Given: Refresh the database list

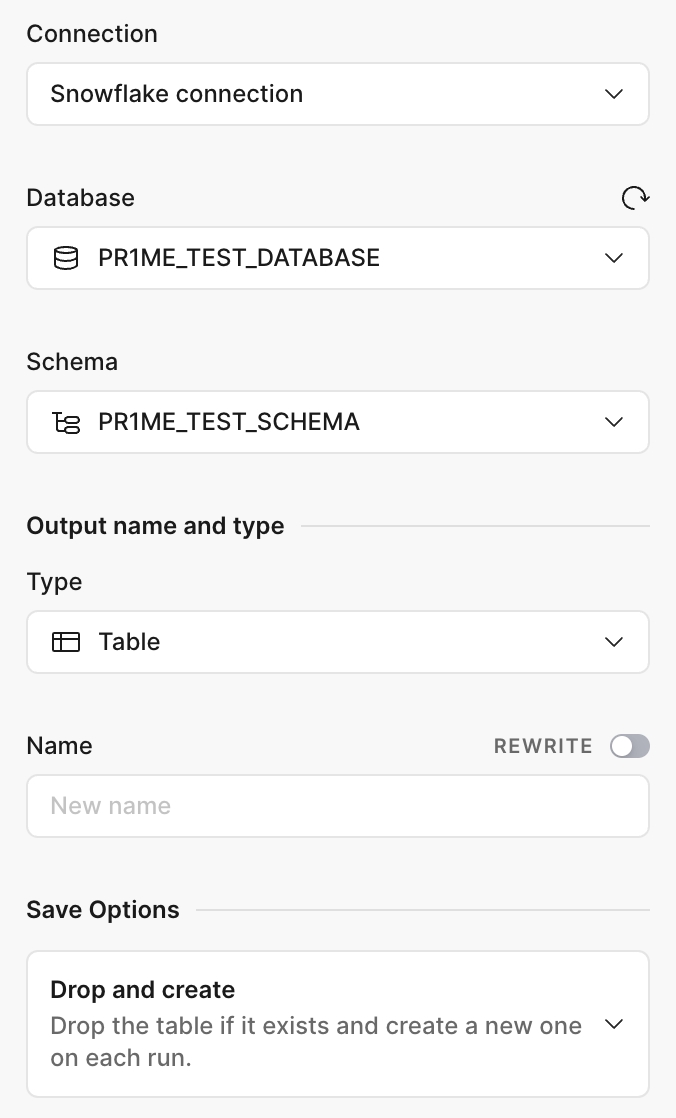Looking at the screenshot, I should pos(635,198).
